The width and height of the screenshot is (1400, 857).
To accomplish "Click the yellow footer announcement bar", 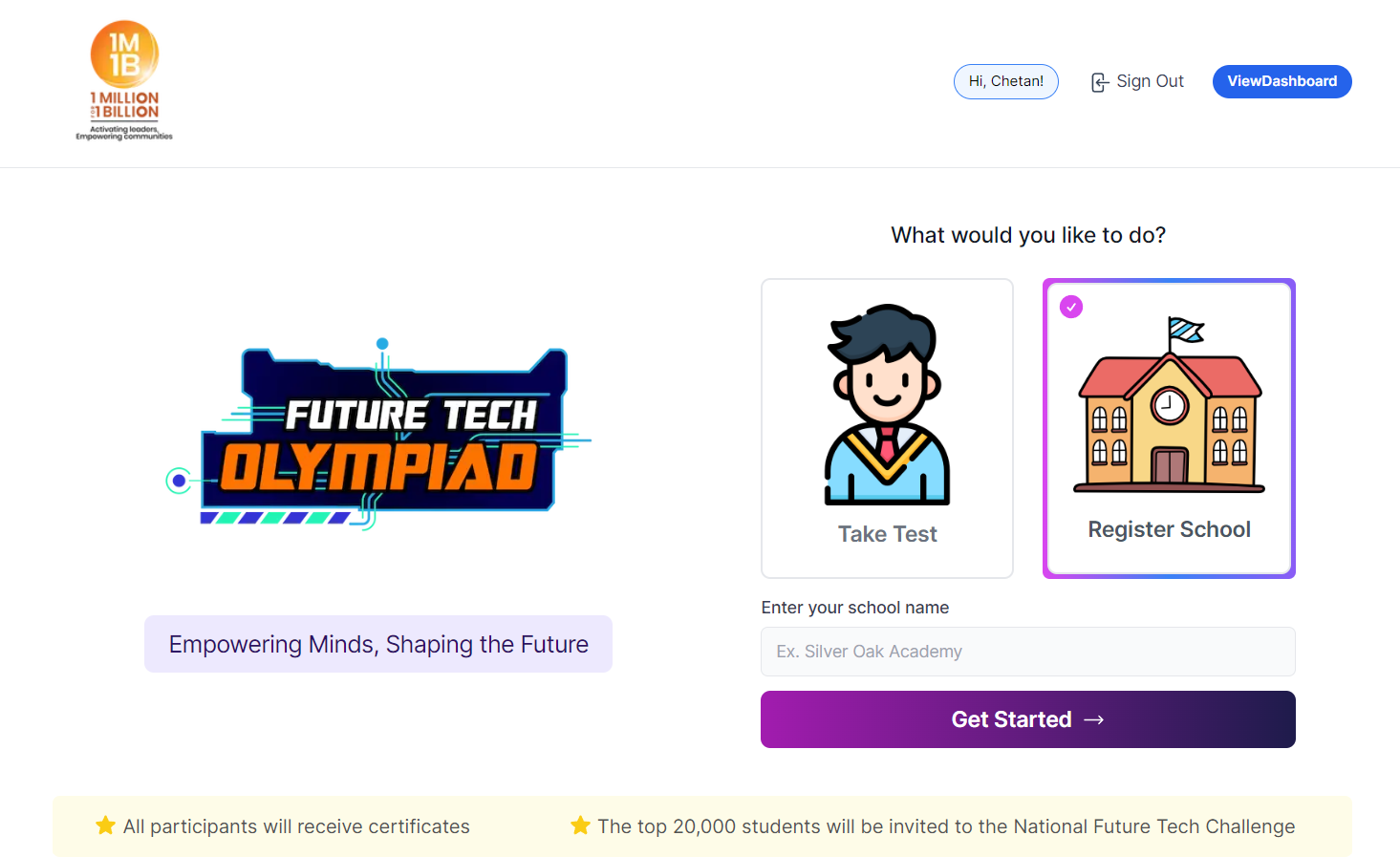I will pyautogui.click(x=700, y=825).
